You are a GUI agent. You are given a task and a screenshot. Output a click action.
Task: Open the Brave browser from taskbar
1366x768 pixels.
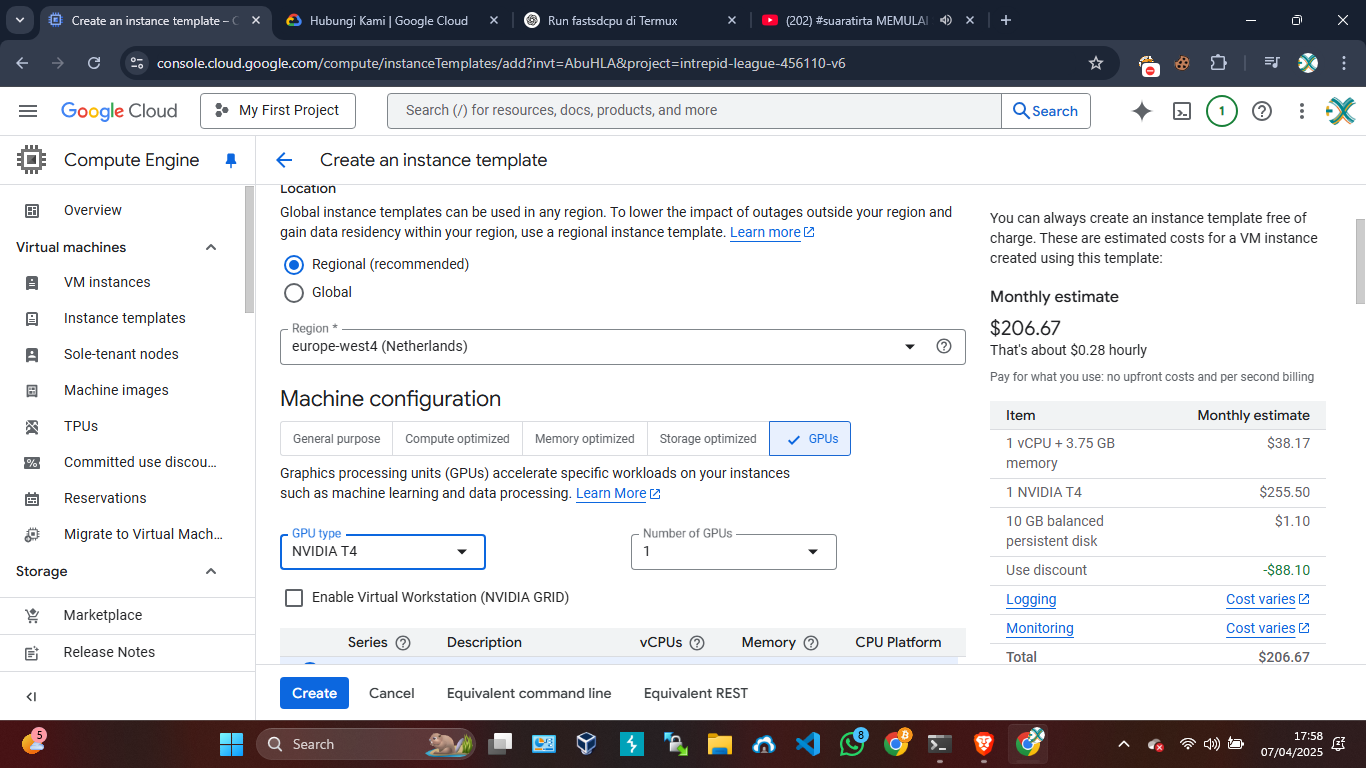(985, 744)
